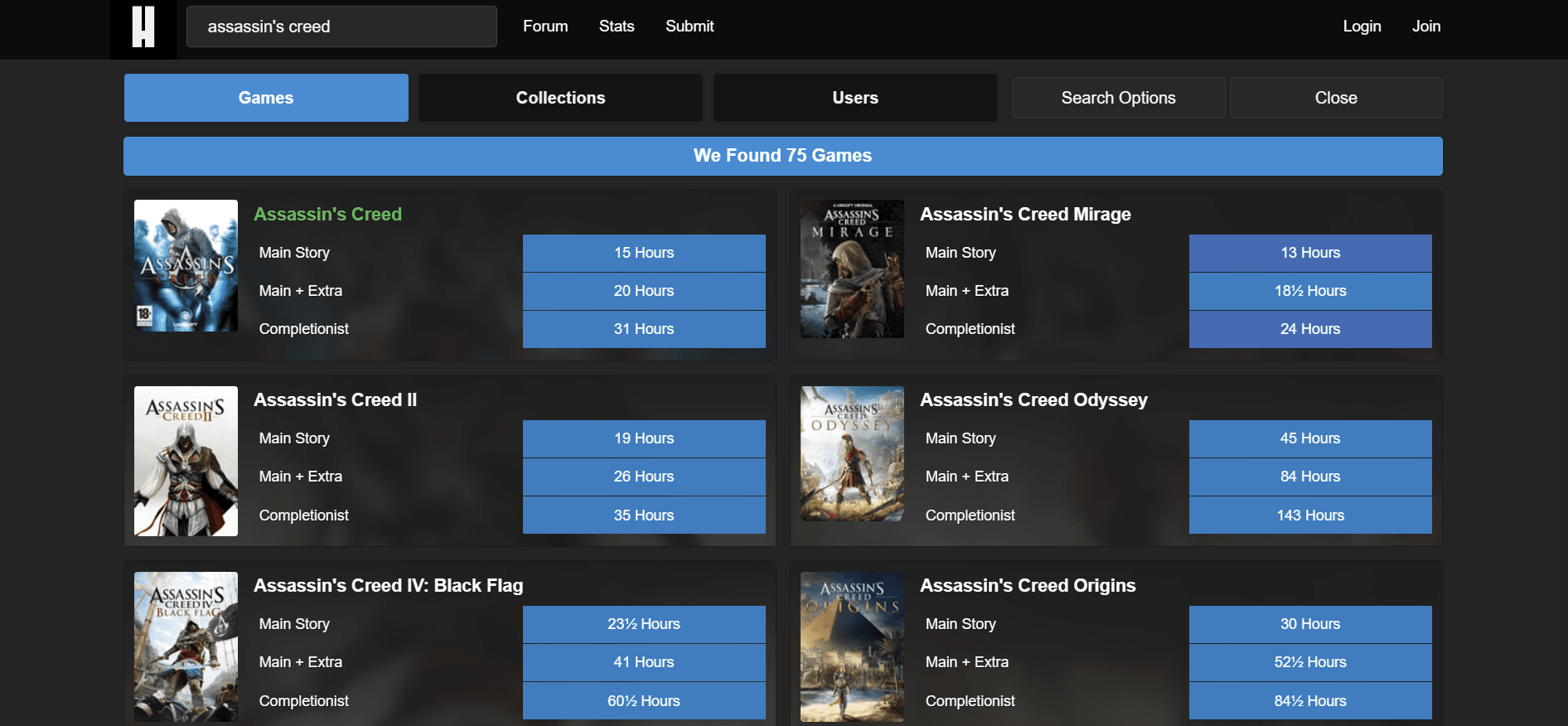Switch to the Collections tab
Image resolution: width=1568 pixels, height=726 pixels.
tap(560, 98)
